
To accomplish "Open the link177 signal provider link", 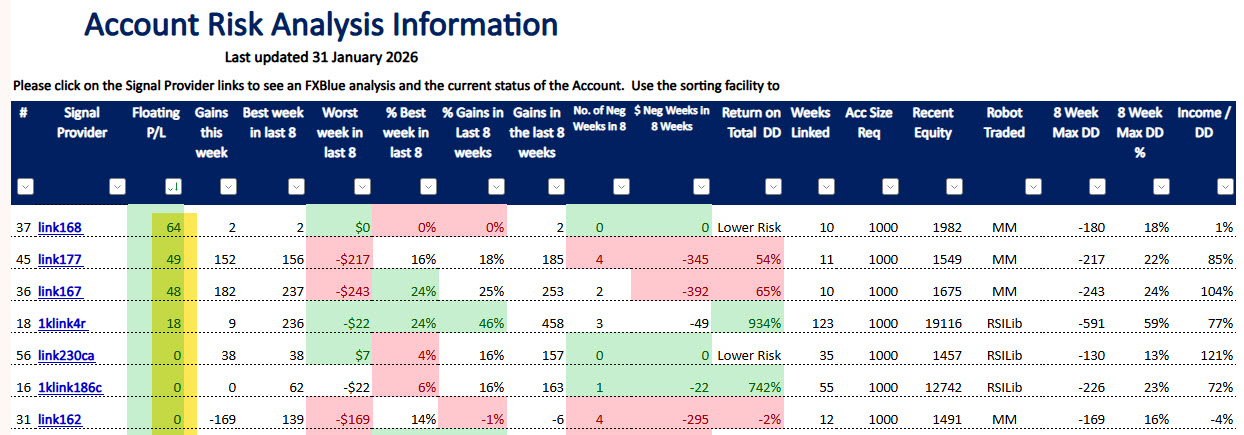I will (59, 260).
